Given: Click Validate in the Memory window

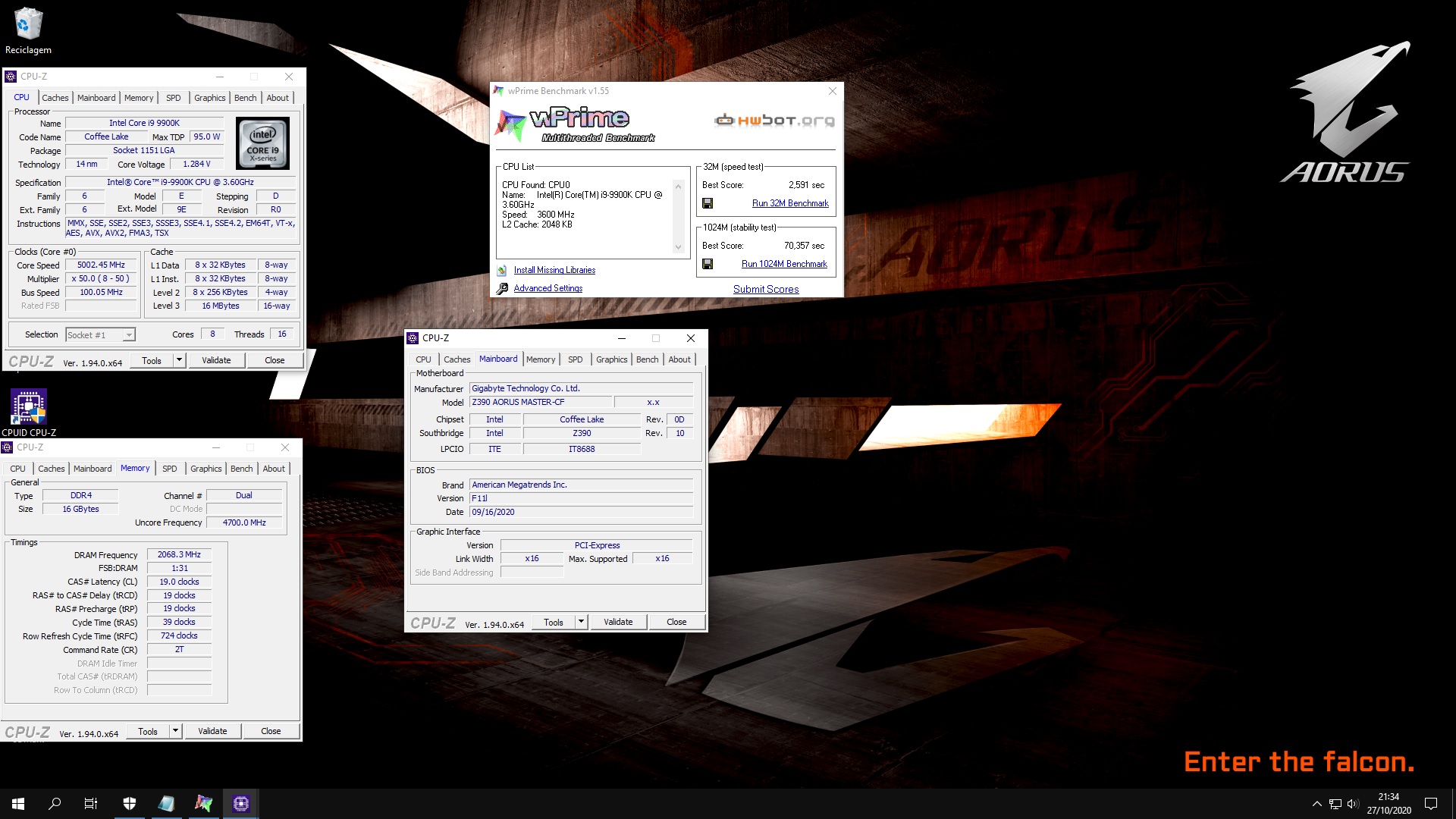Looking at the screenshot, I should click(212, 731).
